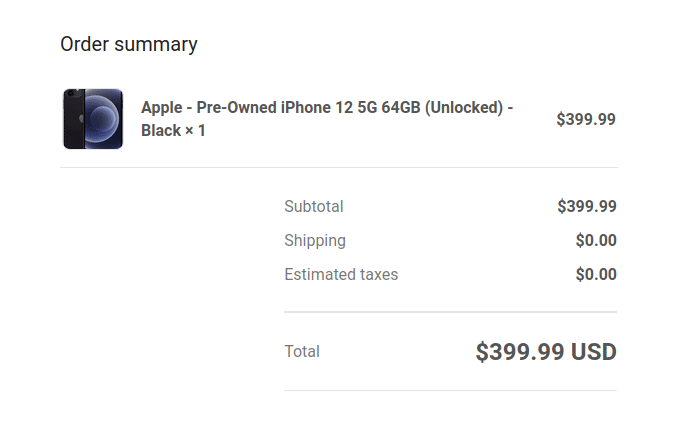Image resolution: width=680 pixels, height=431 pixels.
Task: Click the divider line below the product row
Action: click(x=339, y=168)
